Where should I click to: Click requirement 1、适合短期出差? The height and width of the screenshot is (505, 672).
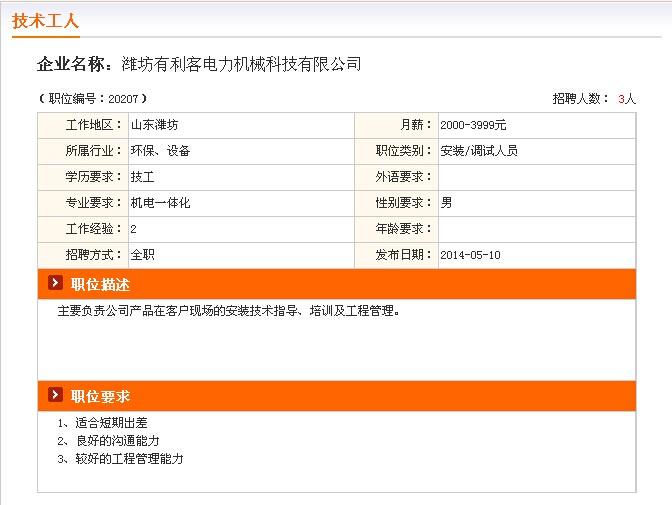click(x=102, y=423)
